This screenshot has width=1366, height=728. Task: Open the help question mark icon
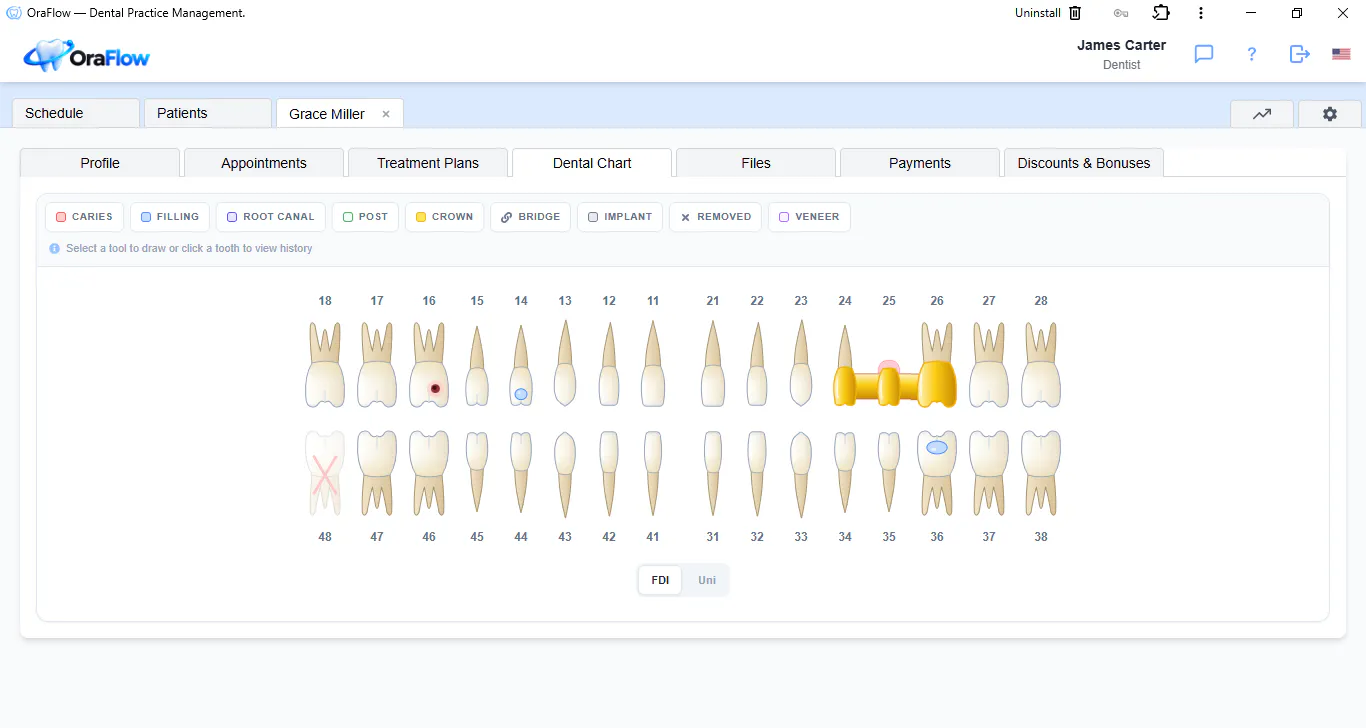1251,54
